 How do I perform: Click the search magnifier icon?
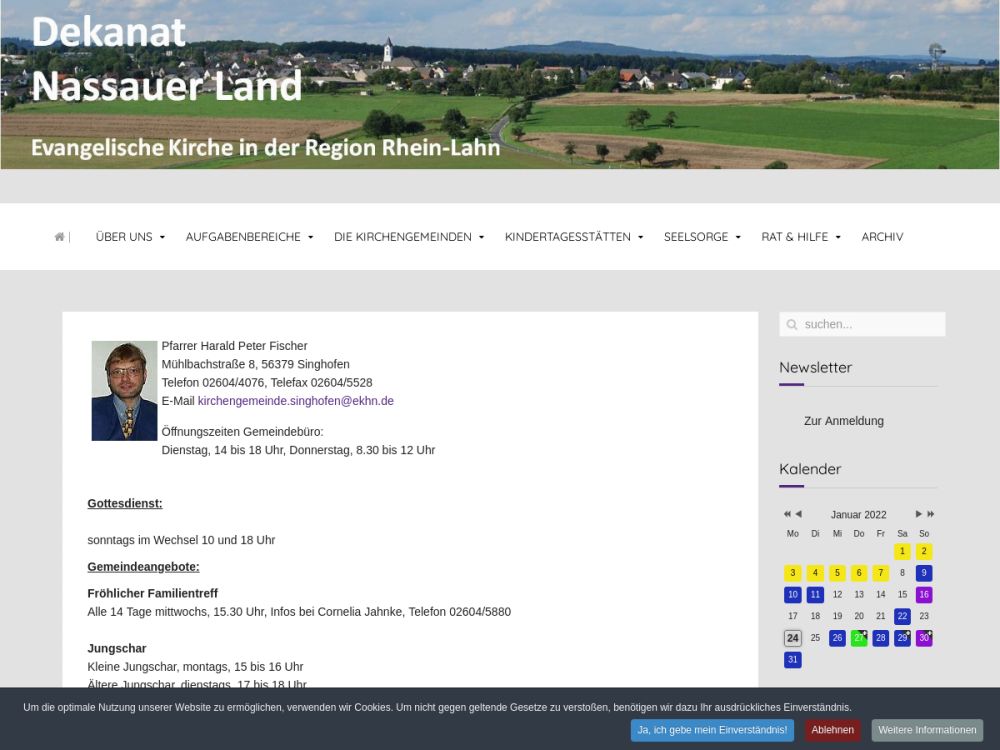792,325
